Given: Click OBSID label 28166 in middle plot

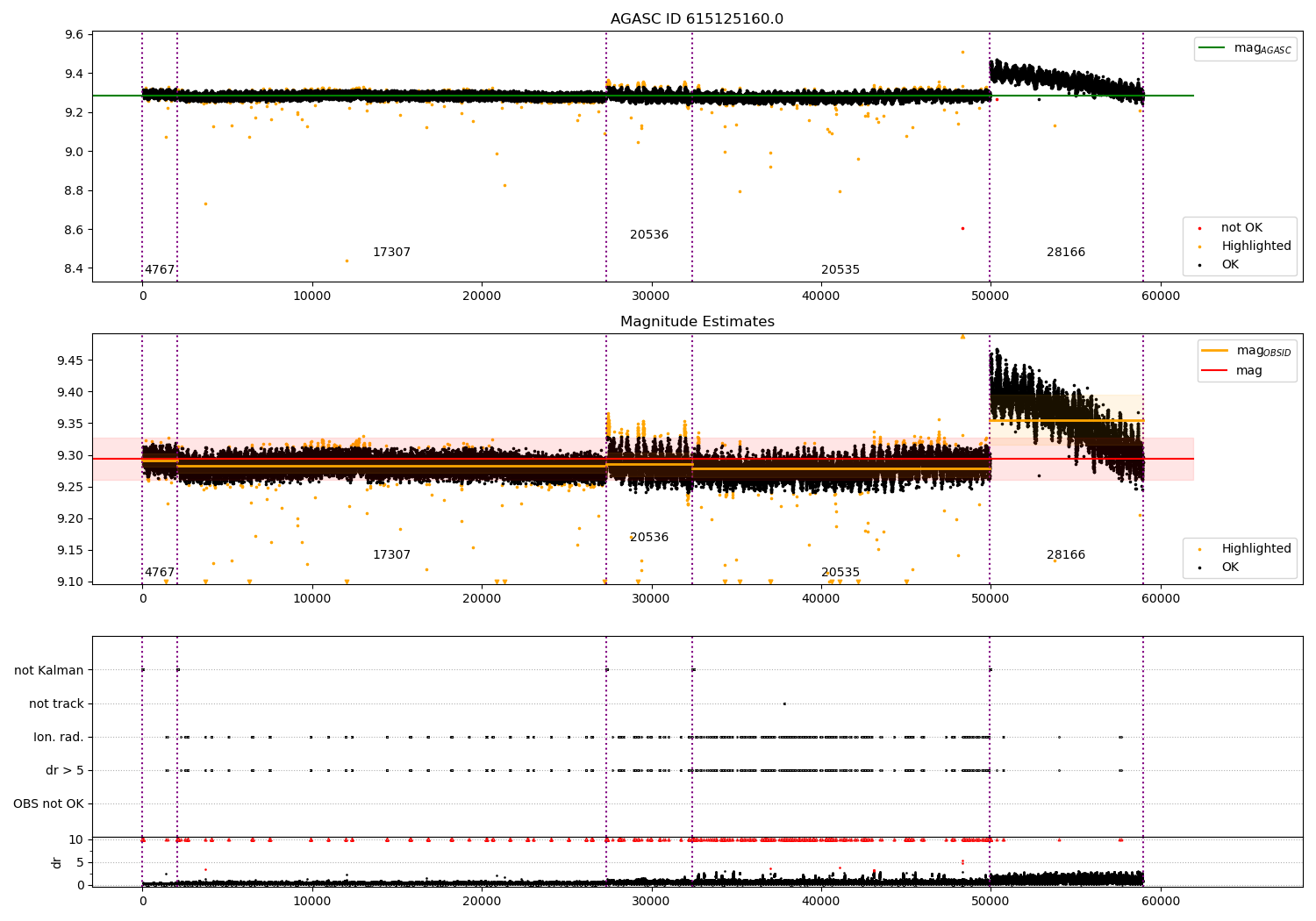Looking at the screenshot, I should point(1066,554).
